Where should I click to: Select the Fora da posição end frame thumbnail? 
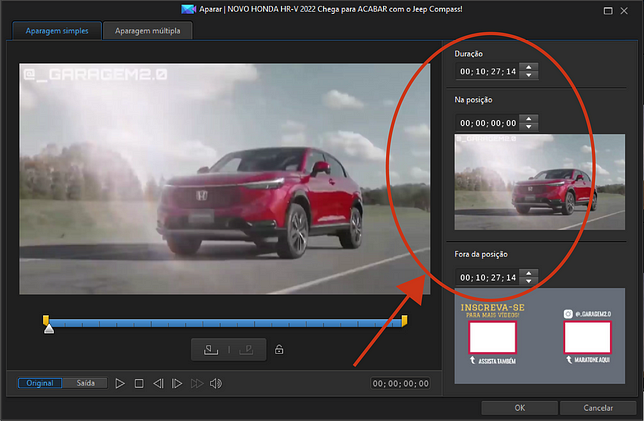click(540, 336)
